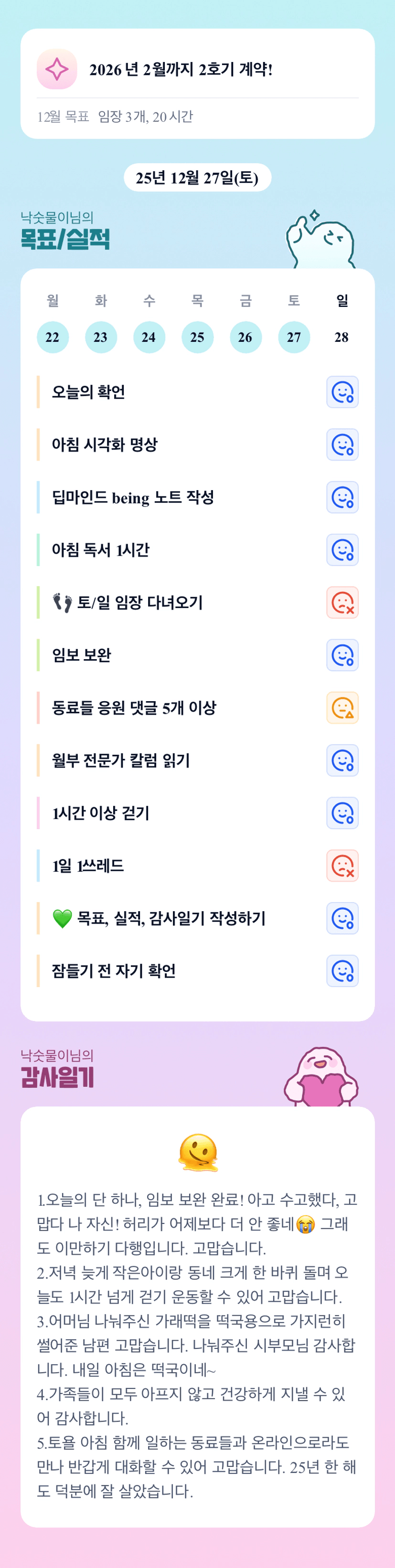
Task: Click the 월부 전문가 칼럼 읽기 goal row
Action: pos(121,761)
